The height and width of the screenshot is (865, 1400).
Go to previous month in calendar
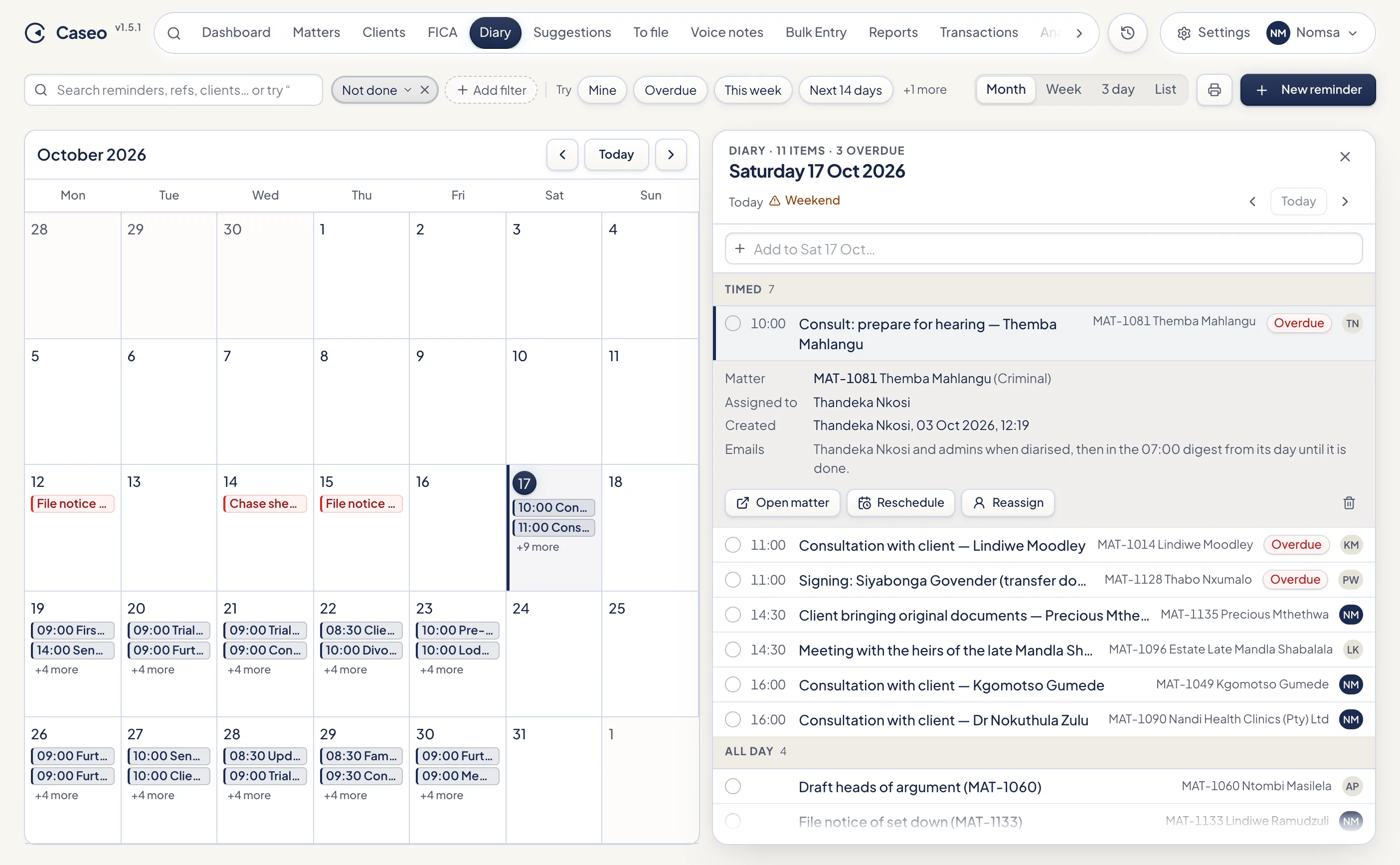[562, 155]
